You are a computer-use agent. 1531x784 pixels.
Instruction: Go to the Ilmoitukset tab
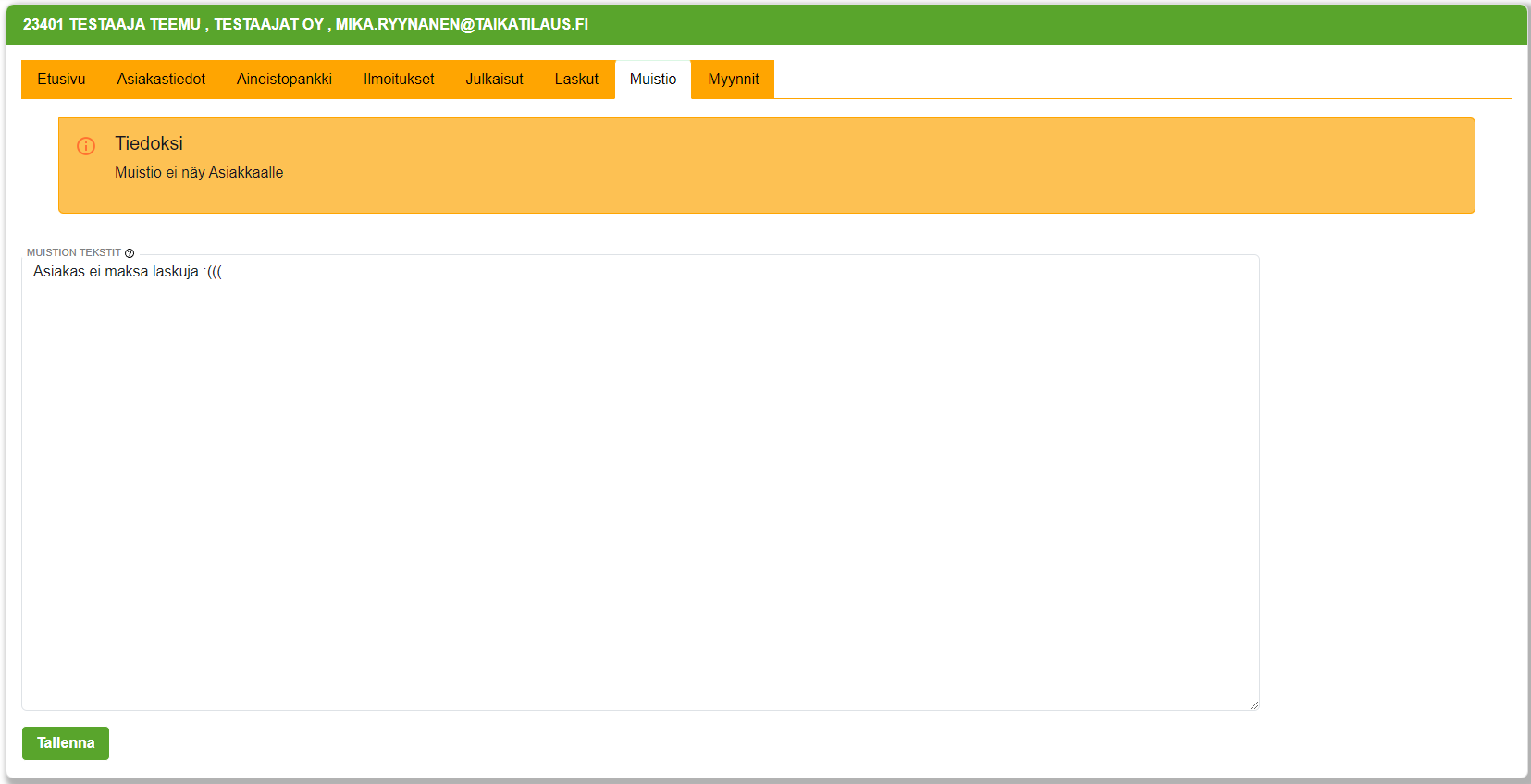(399, 80)
